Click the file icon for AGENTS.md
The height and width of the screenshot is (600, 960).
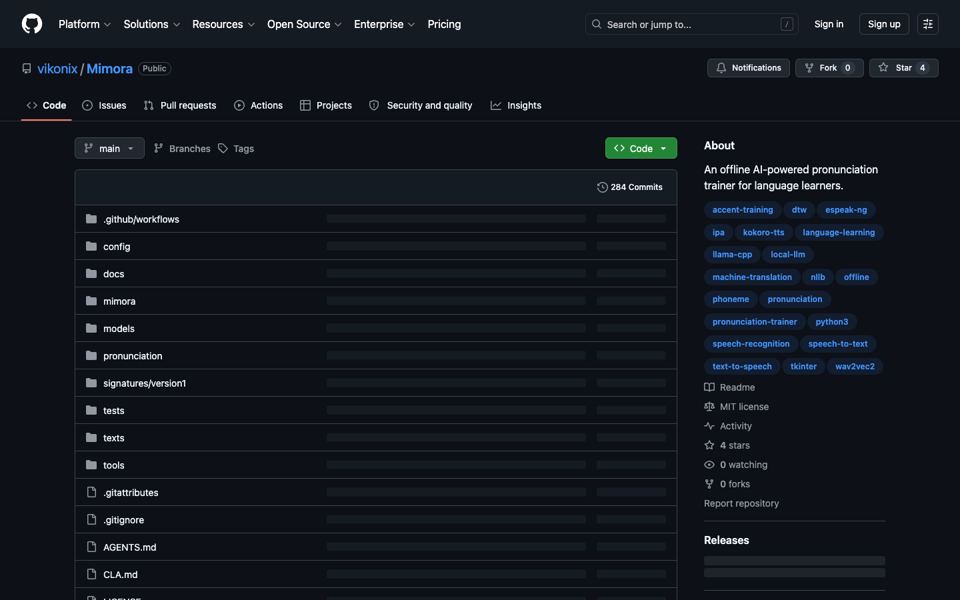point(91,547)
